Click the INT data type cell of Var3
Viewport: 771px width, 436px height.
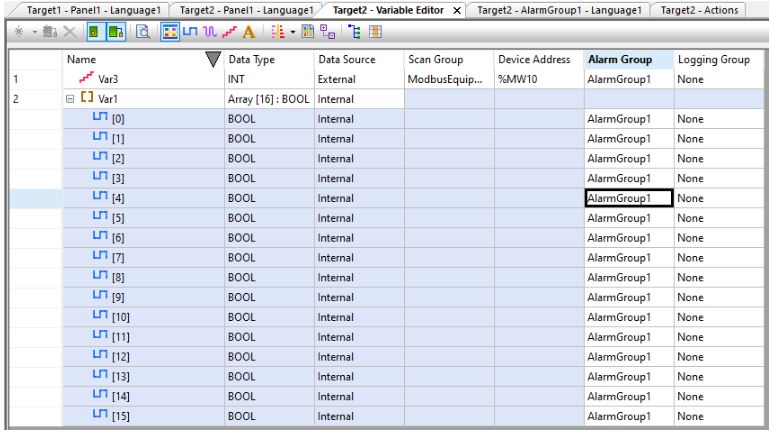(x=269, y=79)
